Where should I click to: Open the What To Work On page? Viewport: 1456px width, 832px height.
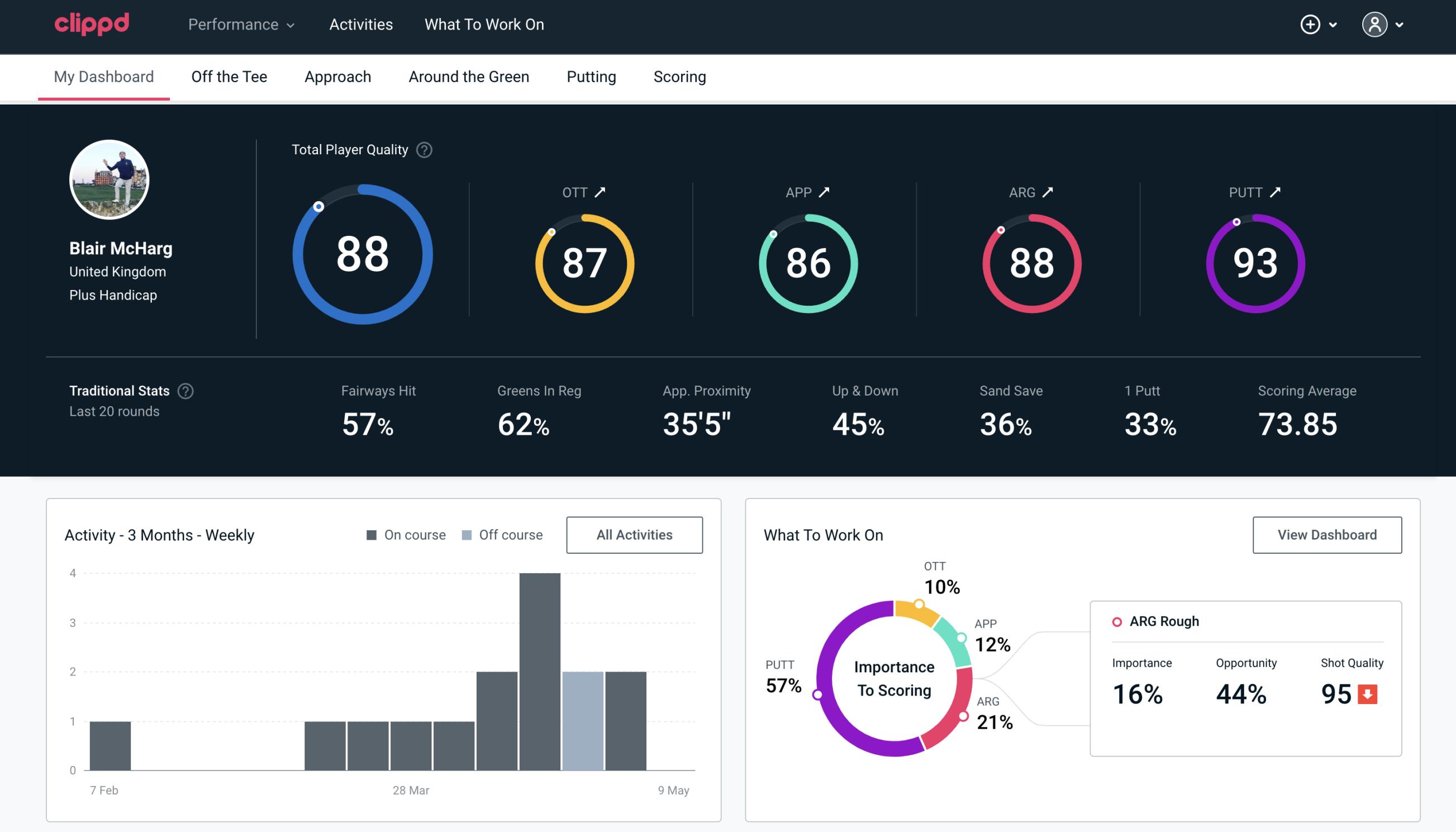pos(484,25)
